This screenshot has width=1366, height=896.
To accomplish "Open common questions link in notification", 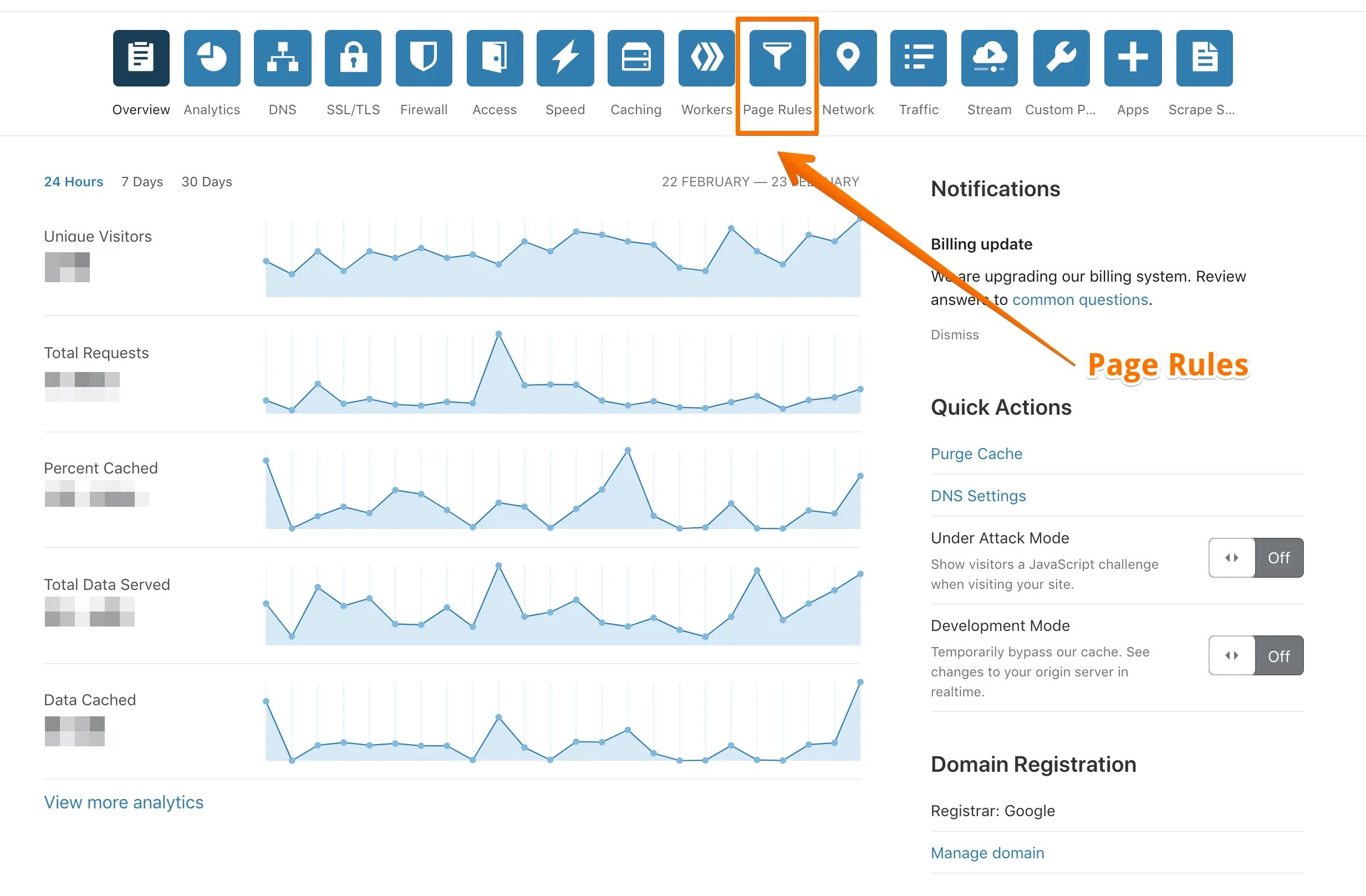I will [x=1079, y=299].
